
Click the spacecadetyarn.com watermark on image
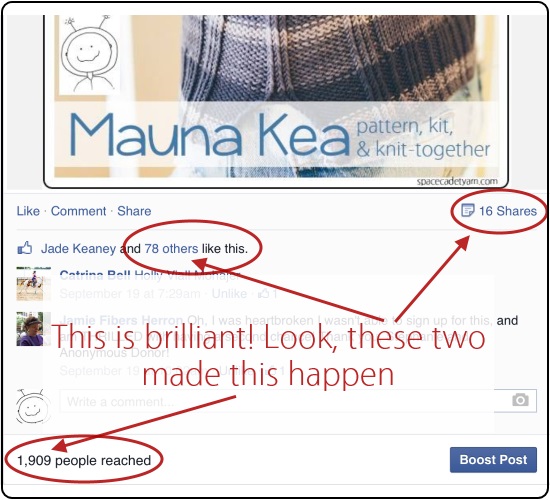(x=457, y=181)
